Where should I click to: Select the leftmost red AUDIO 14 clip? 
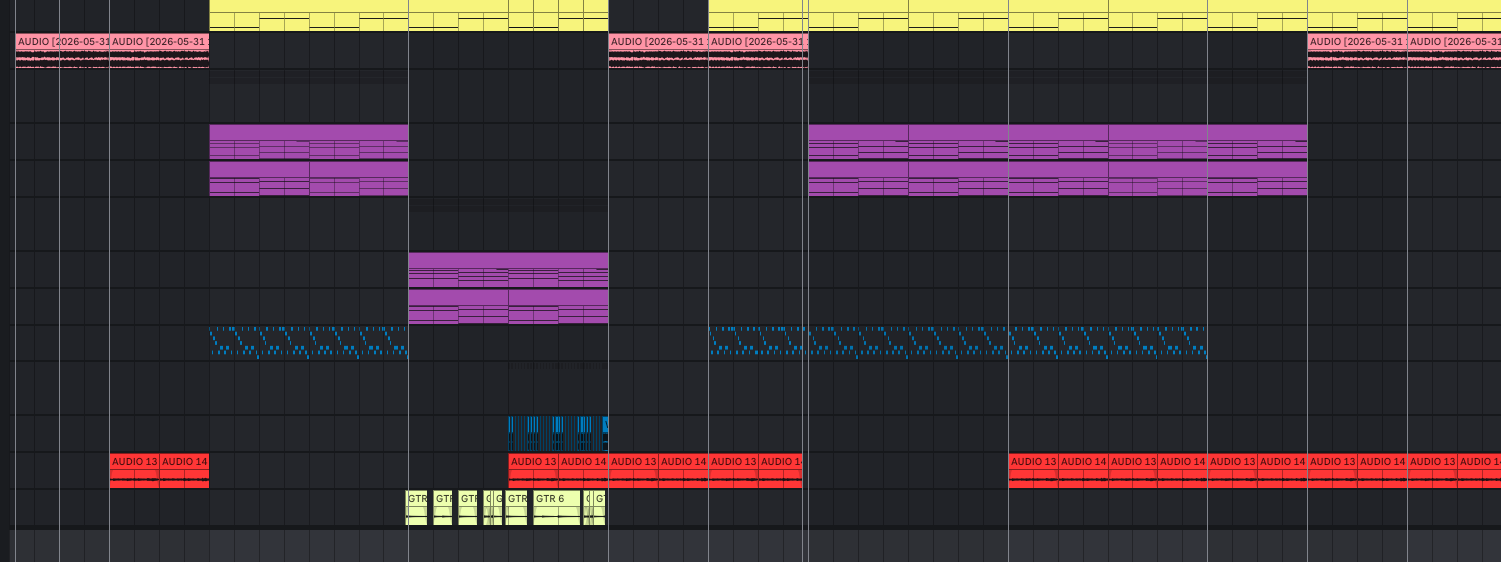[x=184, y=470]
